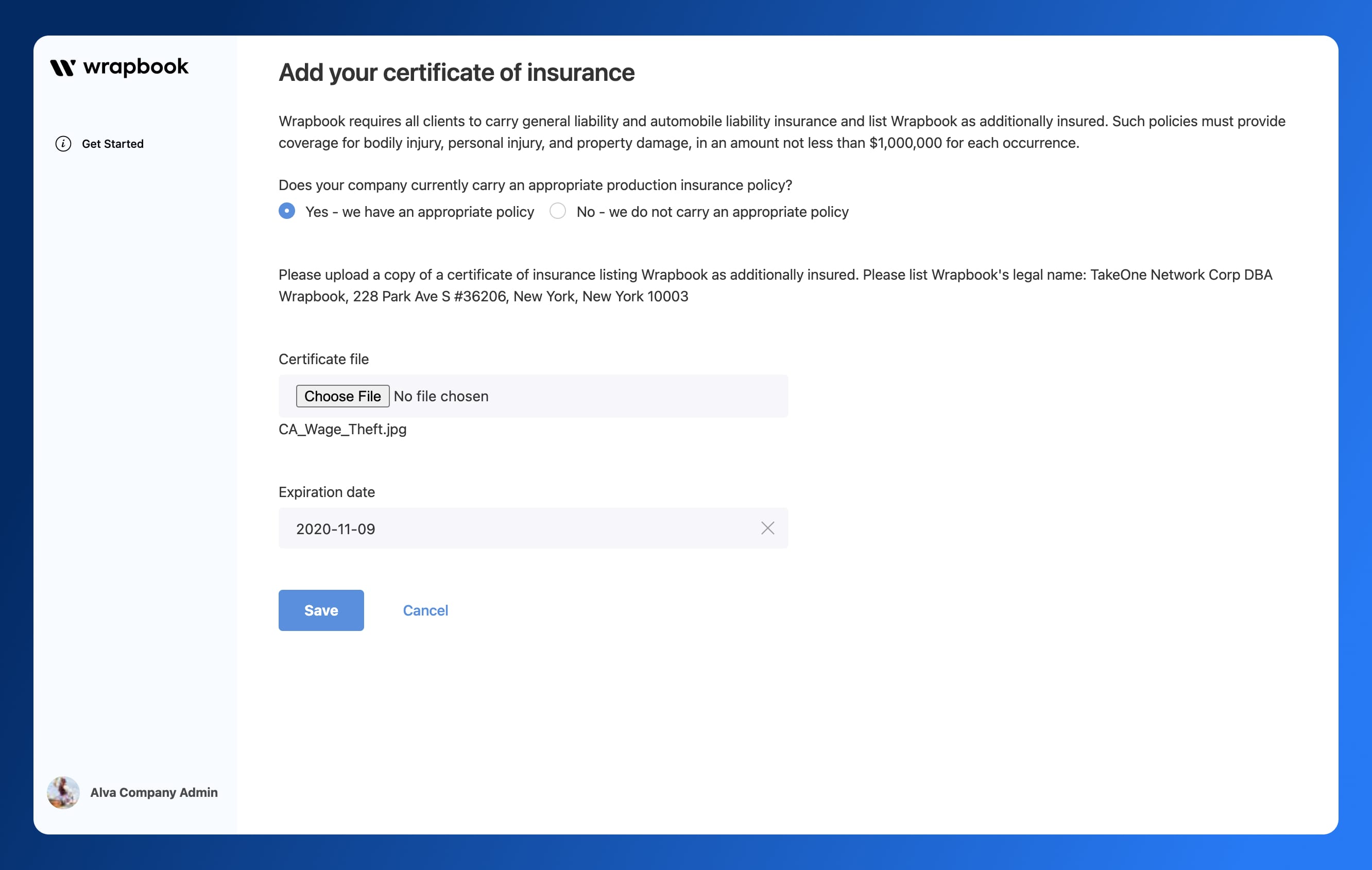Click the 2020-11-09 date value
1372x870 pixels.
pyautogui.click(x=335, y=528)
